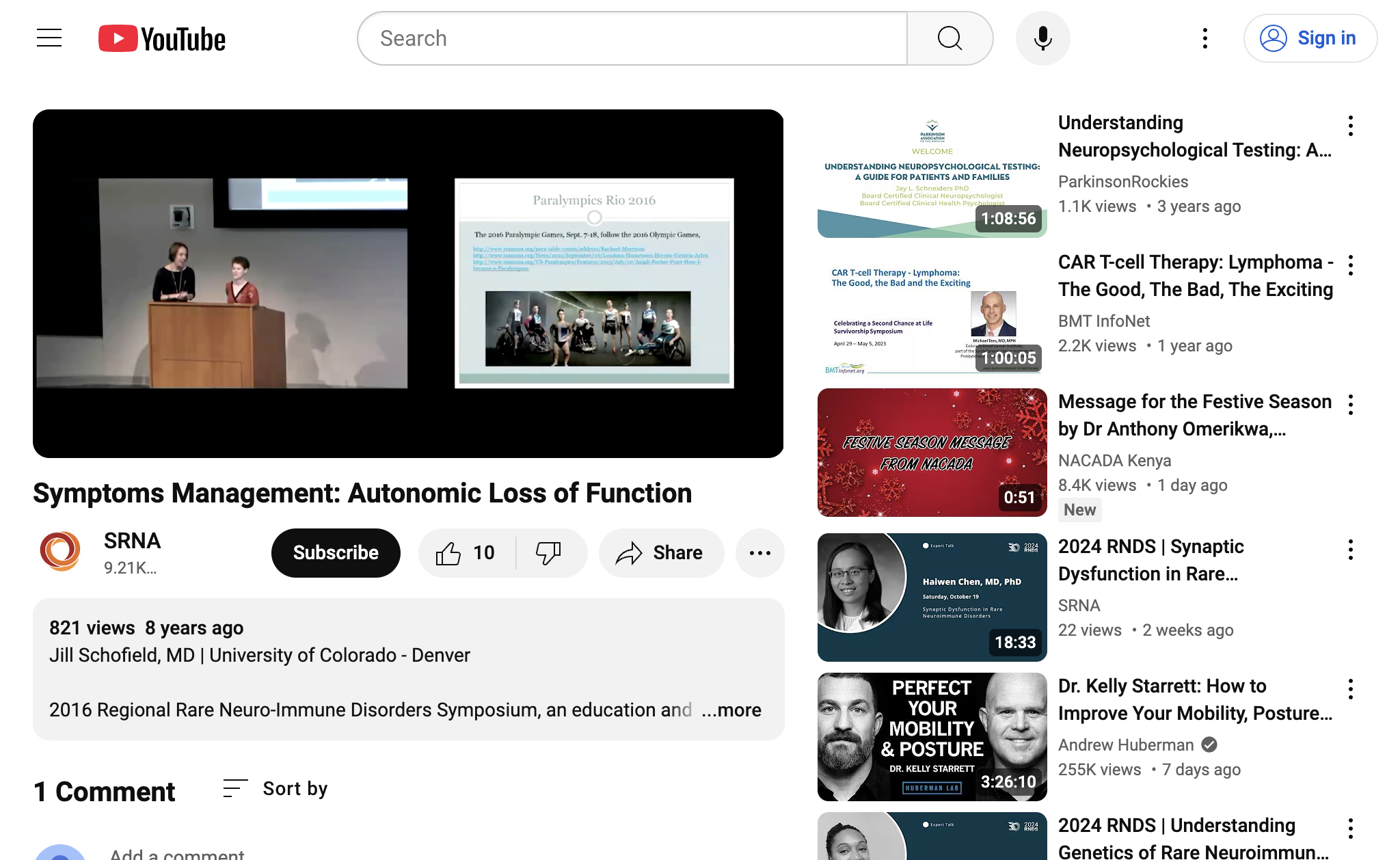Click '821 views 8 years ago' text
1400x860 pixels.
(146, 628)
